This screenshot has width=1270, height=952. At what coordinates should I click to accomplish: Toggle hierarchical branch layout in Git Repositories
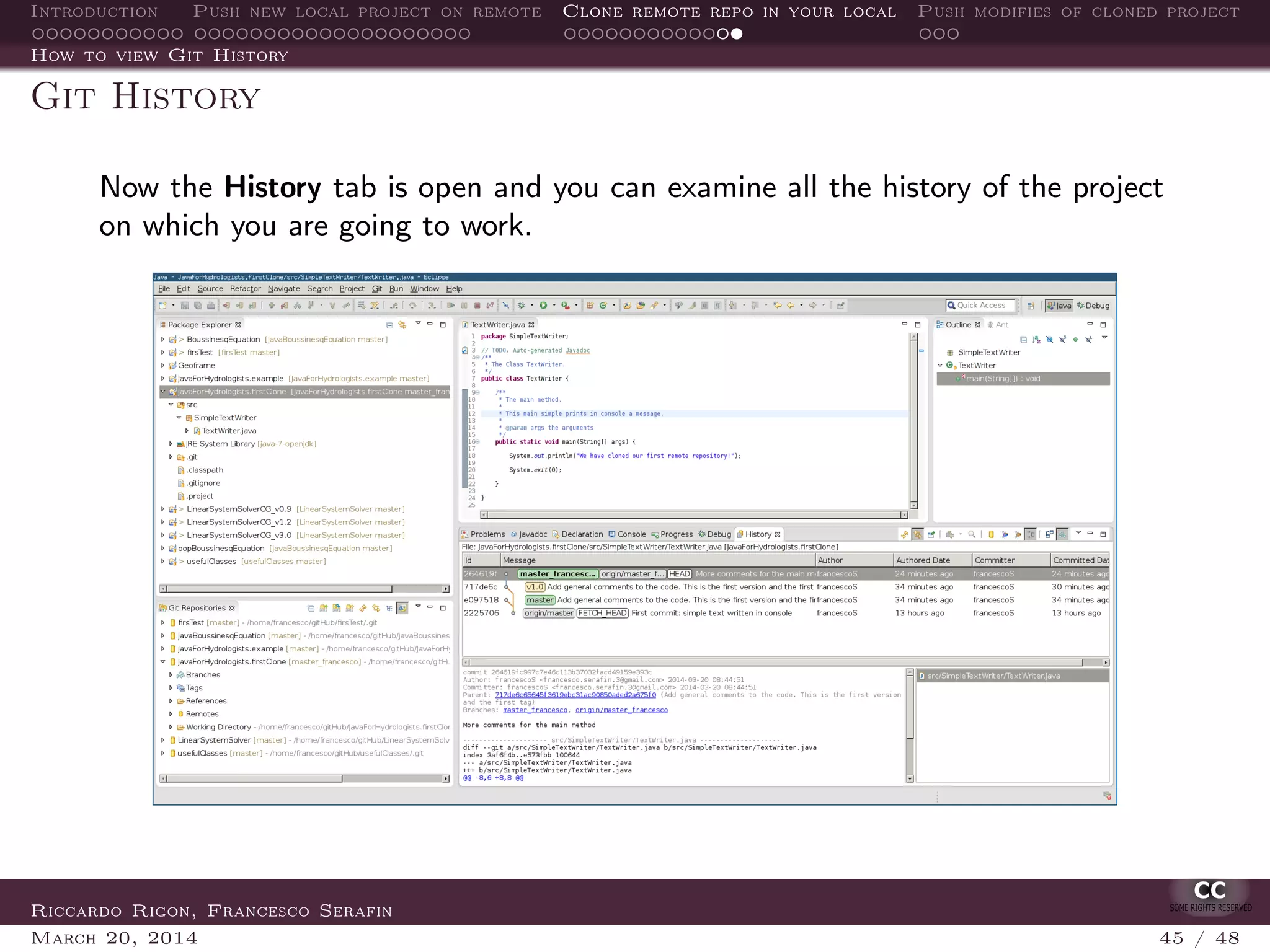pos(389,608)
